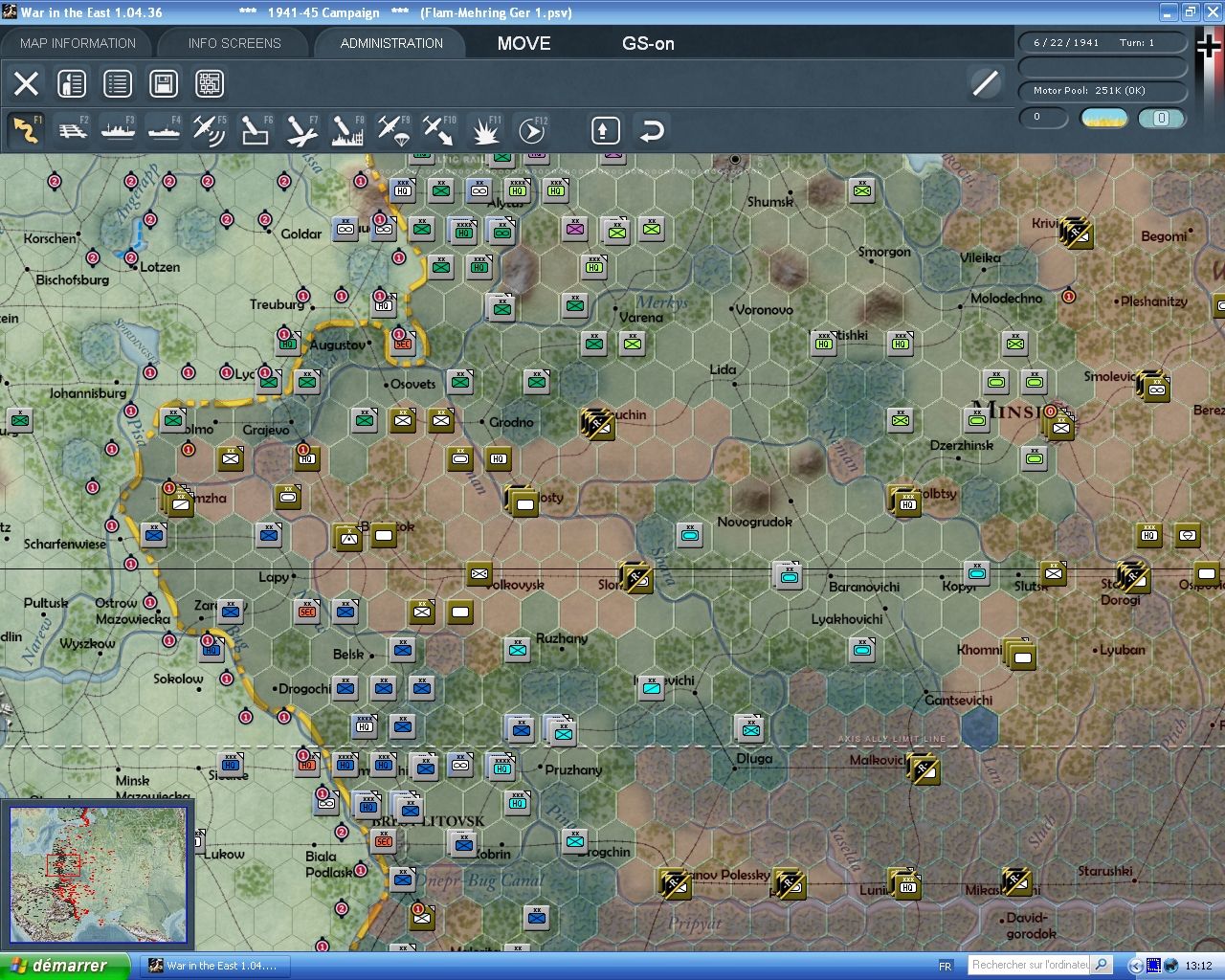Select the F5 Air Recon mode icon
The width and height of the screenshot is (1225, 980).
coord(210,130)
